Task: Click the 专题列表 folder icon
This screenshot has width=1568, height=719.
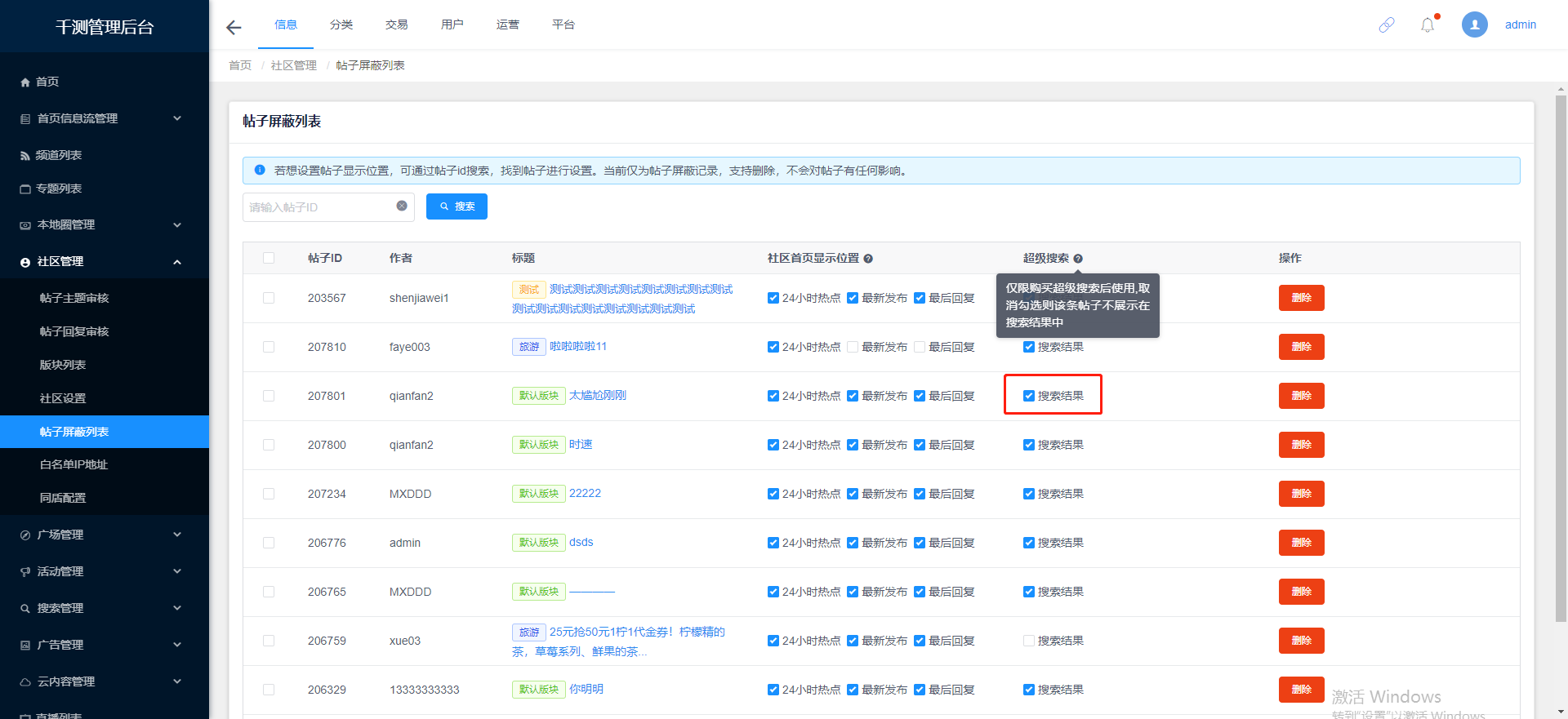Action: click(x=25, y=189)
